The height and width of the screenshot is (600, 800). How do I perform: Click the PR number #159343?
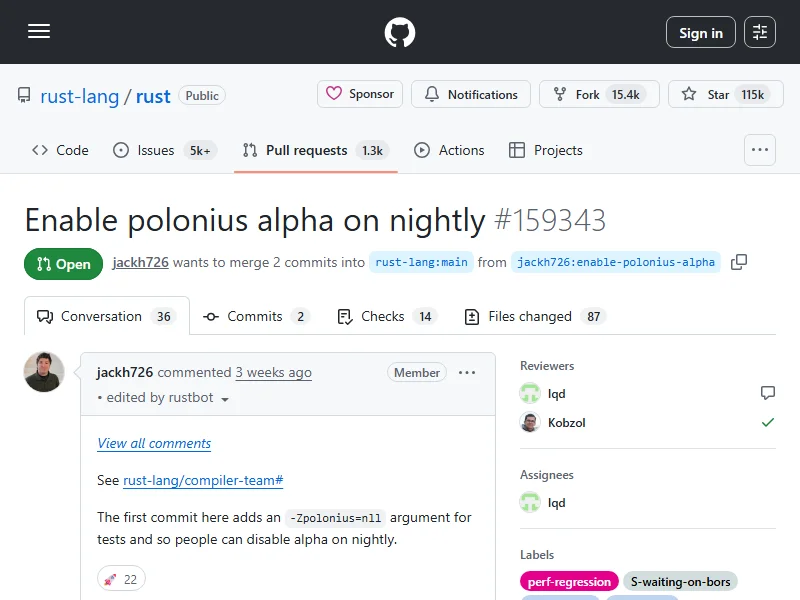[x=550, y=220]
